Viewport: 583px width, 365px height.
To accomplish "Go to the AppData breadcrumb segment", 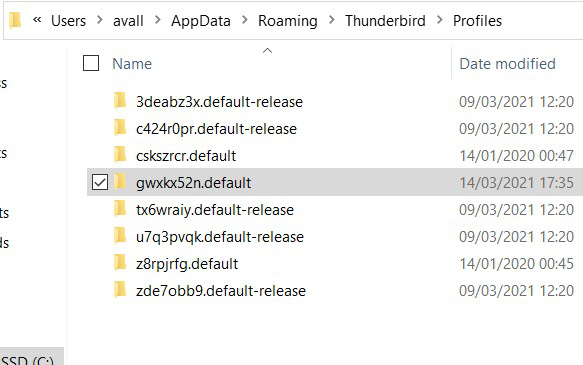I will tap(201, 21).
